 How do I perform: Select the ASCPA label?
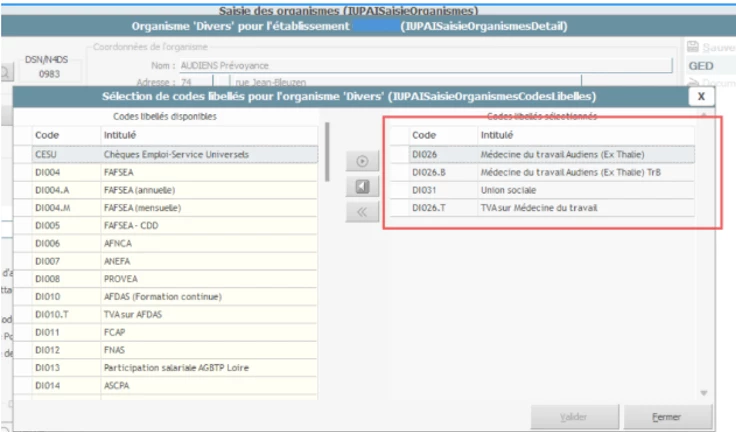(x=116, y=386)
